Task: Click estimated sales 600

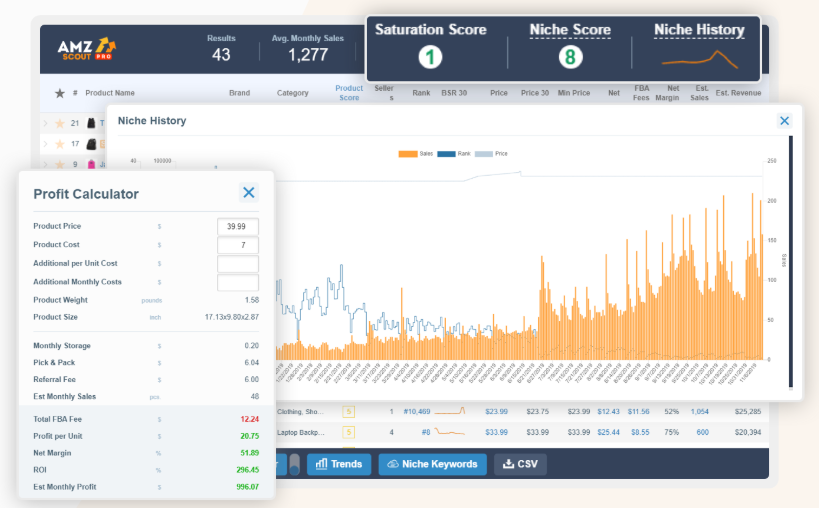Action: point(702,432)
